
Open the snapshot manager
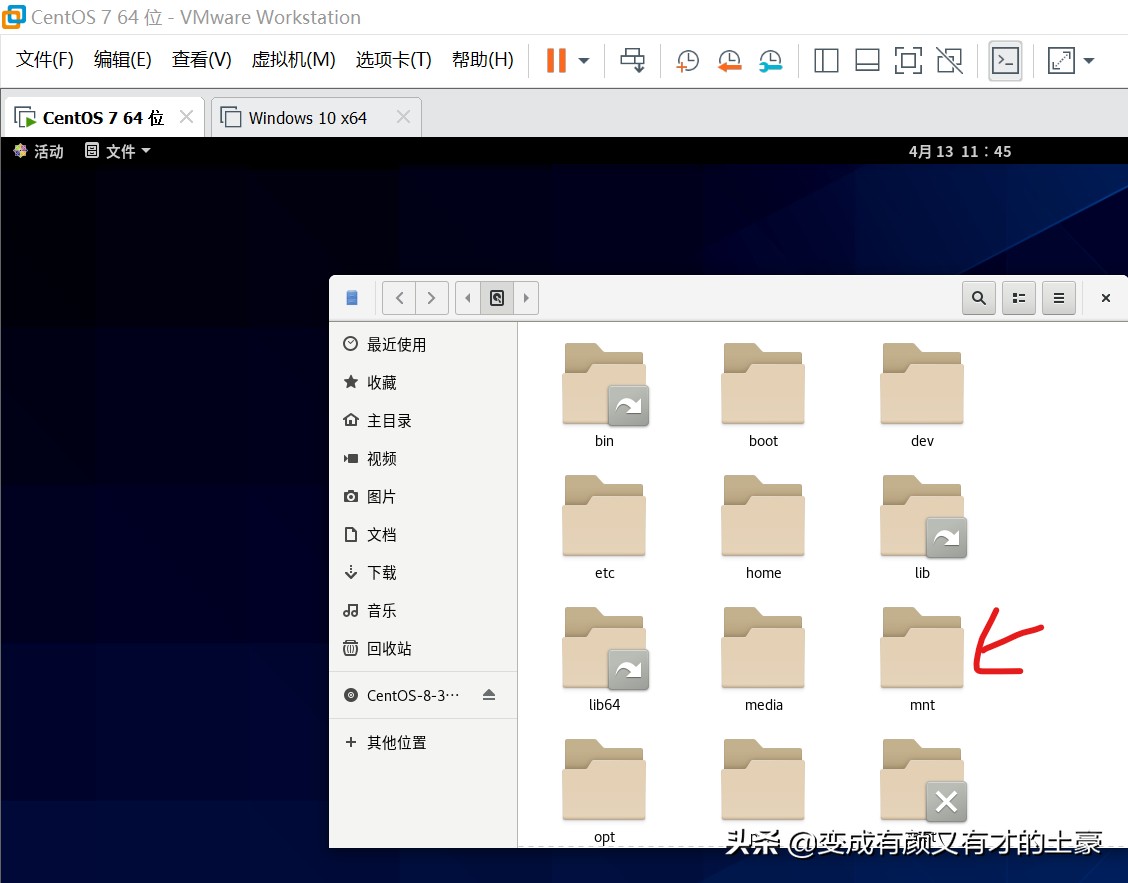(770, 60)
